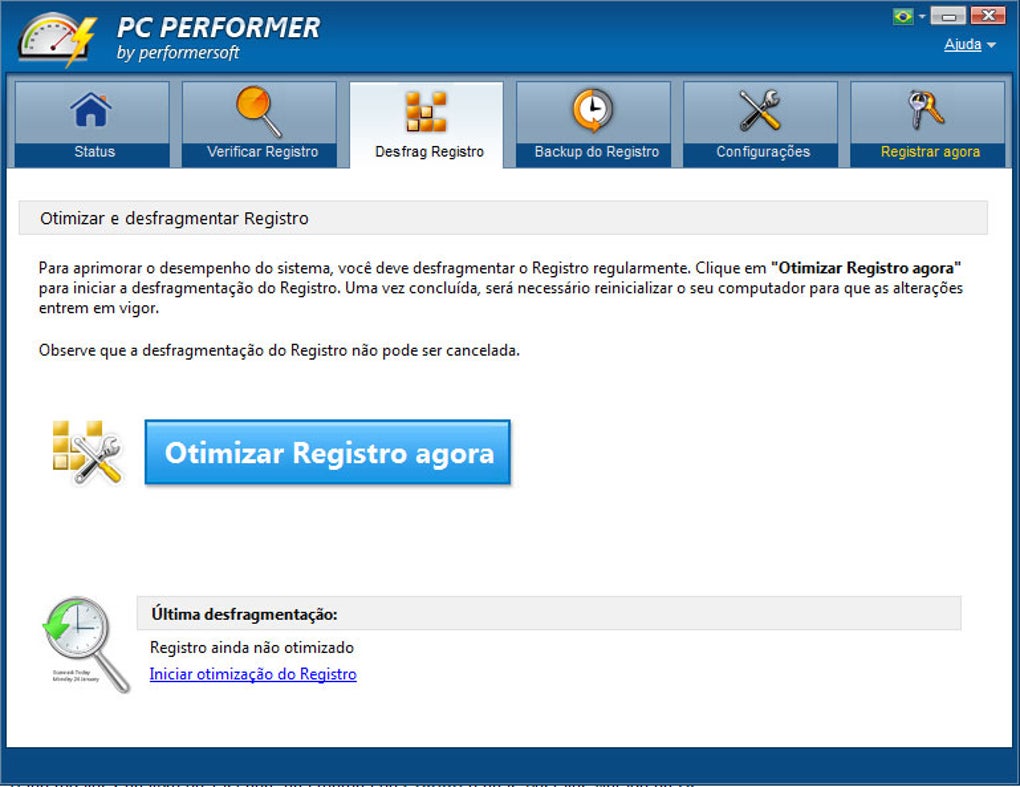Image resolution: width=1020 pixels, height=787 pixels.
Task: Click the blocks-and-tools icon beside Otimizar button
Action: pos(87,452)
